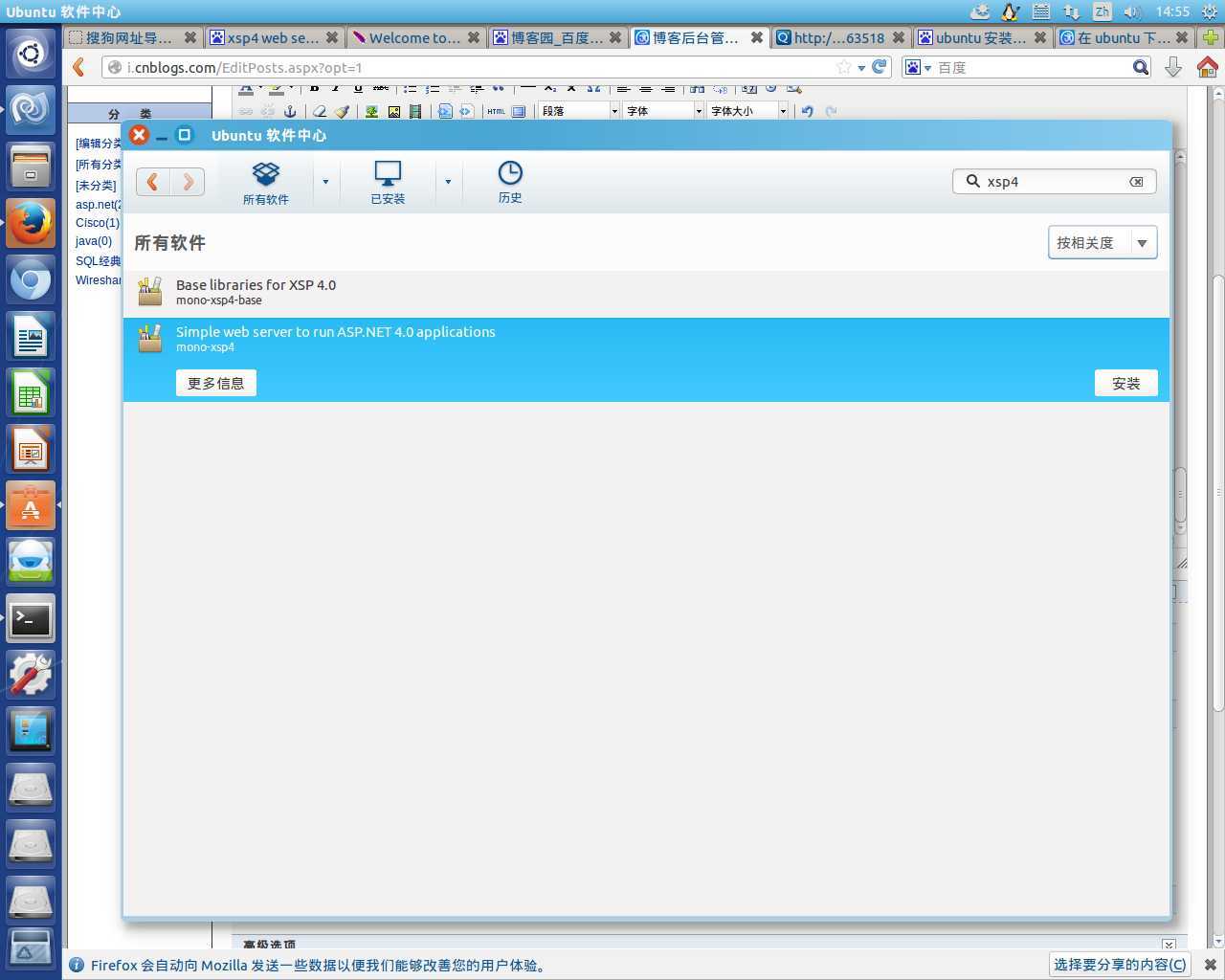Image resolution: width=1225 pixels, height=980 pixels.
Task: Open the Zh input method indicator
Action: pyautogui.click(x=1102, y=11)
